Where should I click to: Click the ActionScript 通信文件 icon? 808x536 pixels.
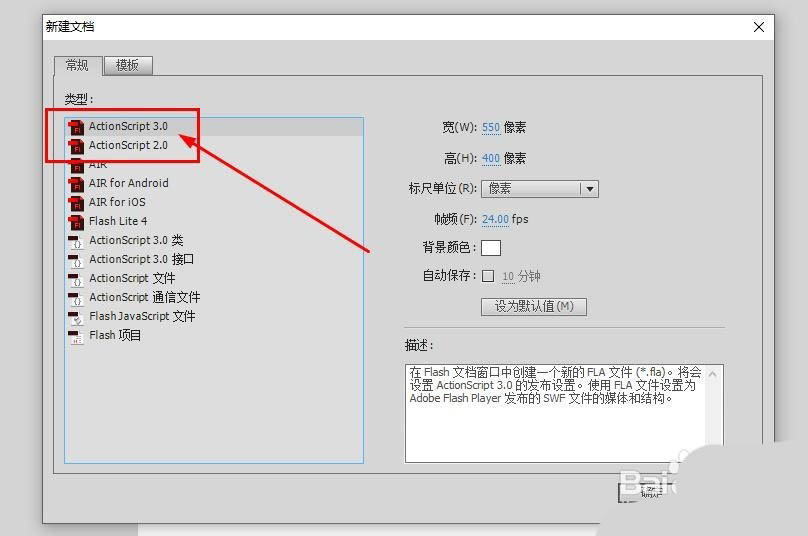(76, 298)
